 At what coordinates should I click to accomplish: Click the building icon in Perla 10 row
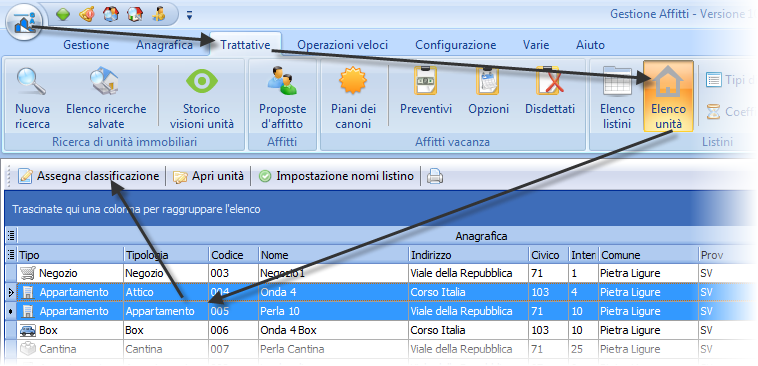point(28,311)
